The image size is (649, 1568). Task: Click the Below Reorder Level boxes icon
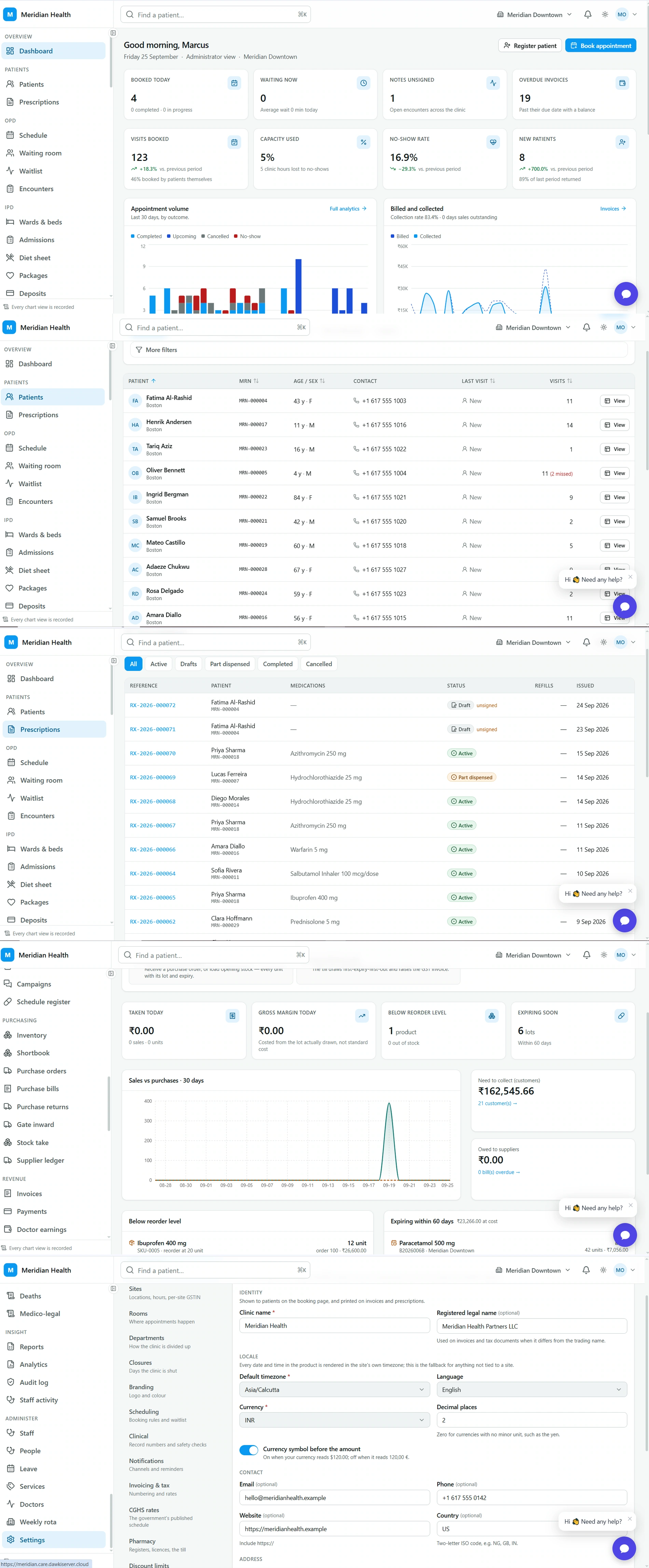pos(492,1015)
